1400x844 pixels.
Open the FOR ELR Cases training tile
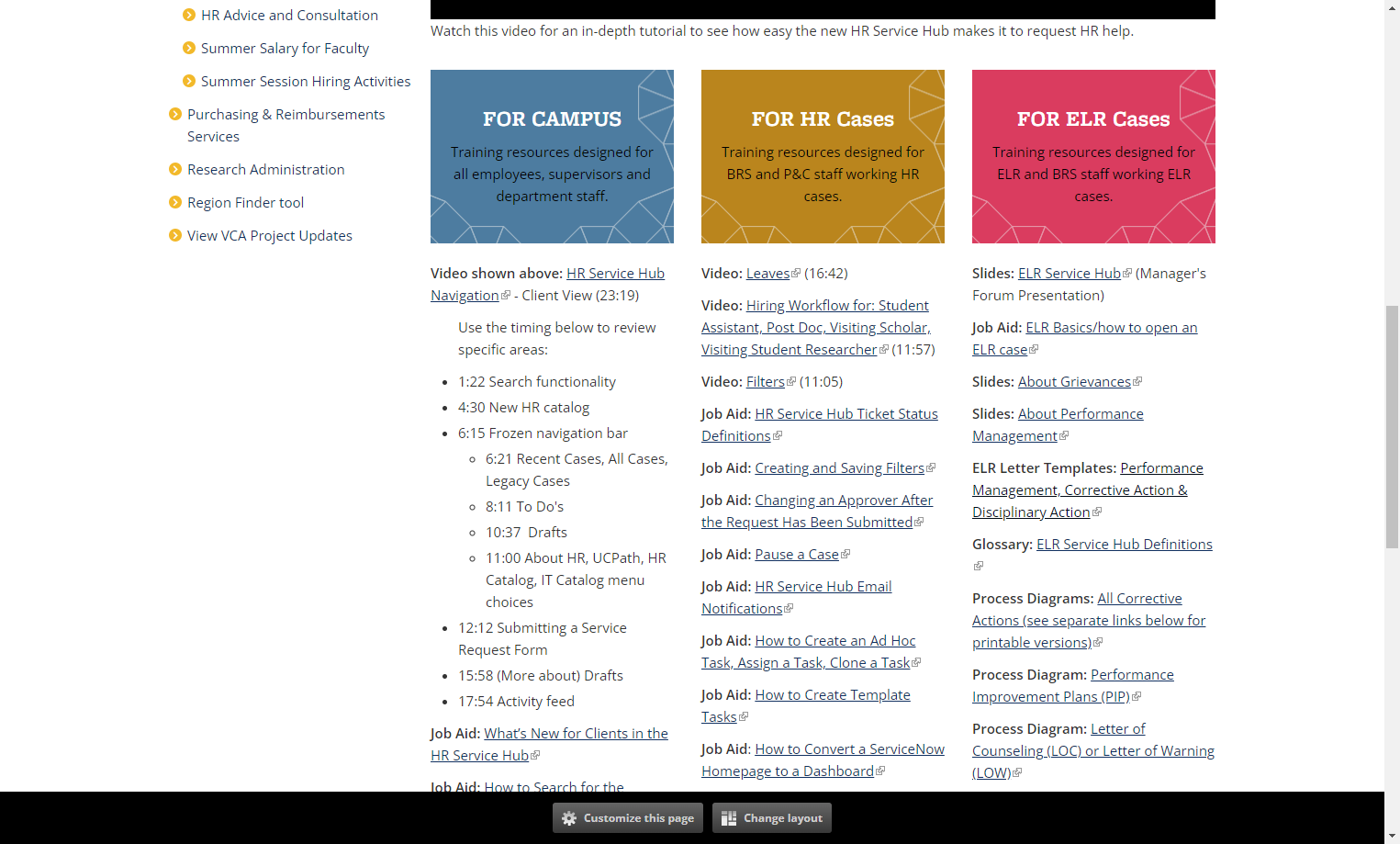pos(1093,156)
